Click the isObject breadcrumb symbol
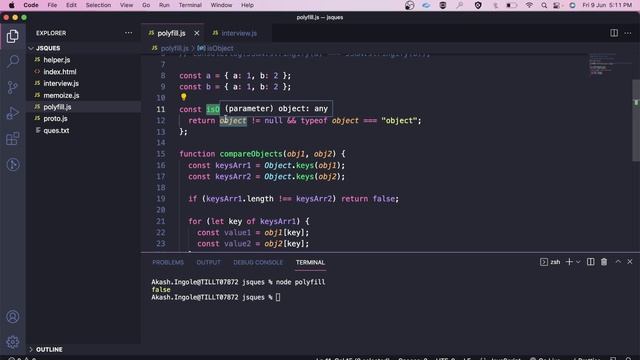The height and width of the screenshot is (360, 640). pos(216,48)
